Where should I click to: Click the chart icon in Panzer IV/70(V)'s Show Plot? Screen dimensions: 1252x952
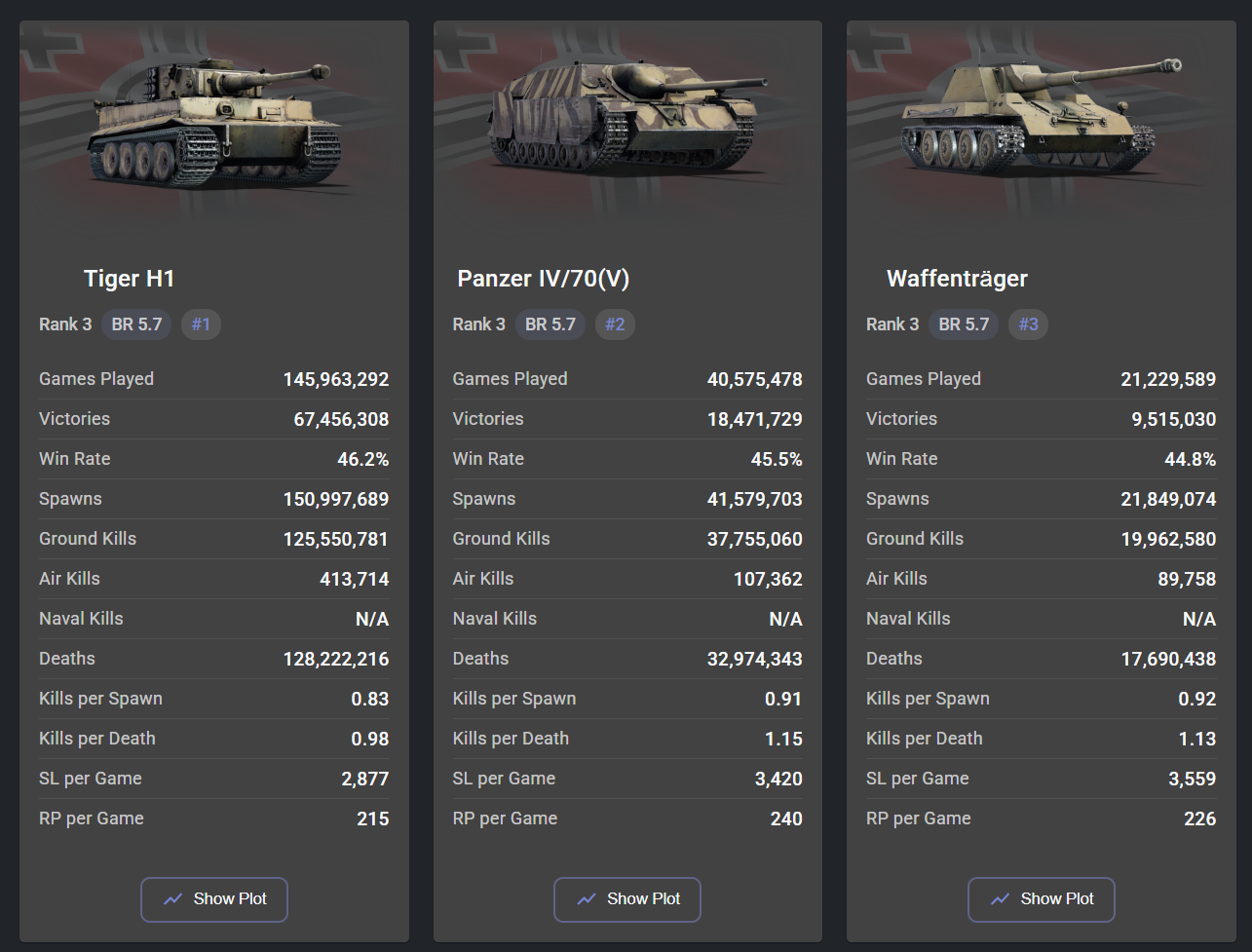(x=586, y=899)
